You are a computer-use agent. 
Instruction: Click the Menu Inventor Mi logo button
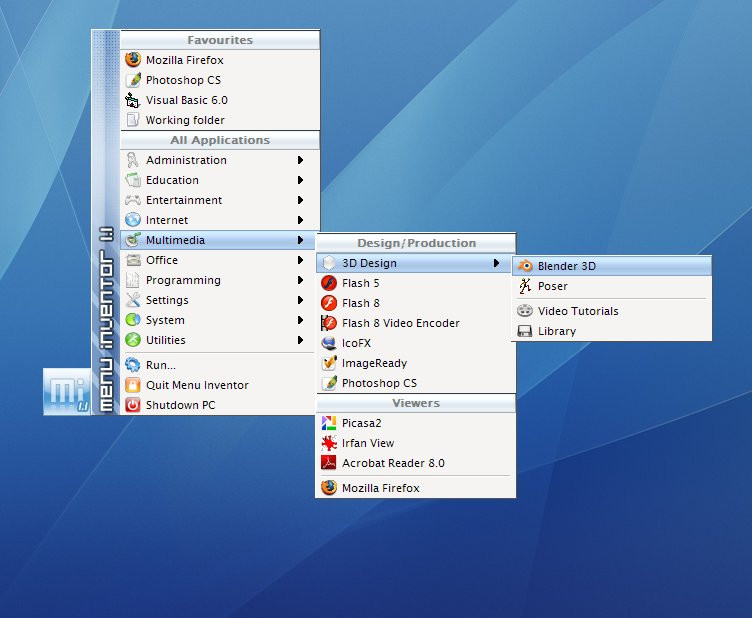(67, 392)
